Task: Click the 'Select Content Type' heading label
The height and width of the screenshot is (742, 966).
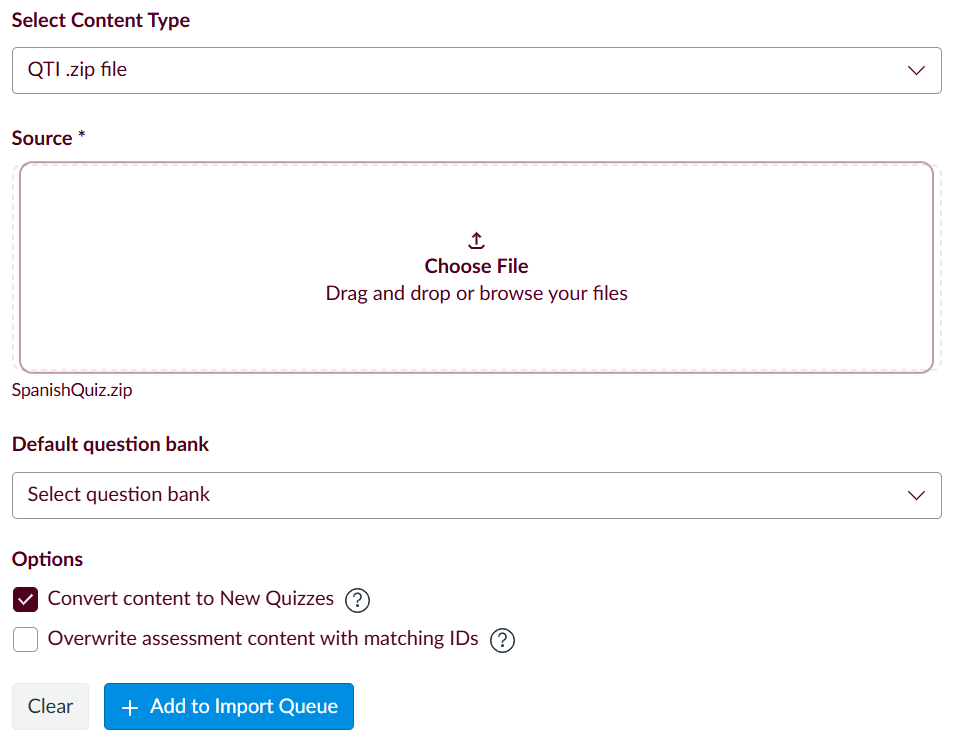Action: (100, 20)
